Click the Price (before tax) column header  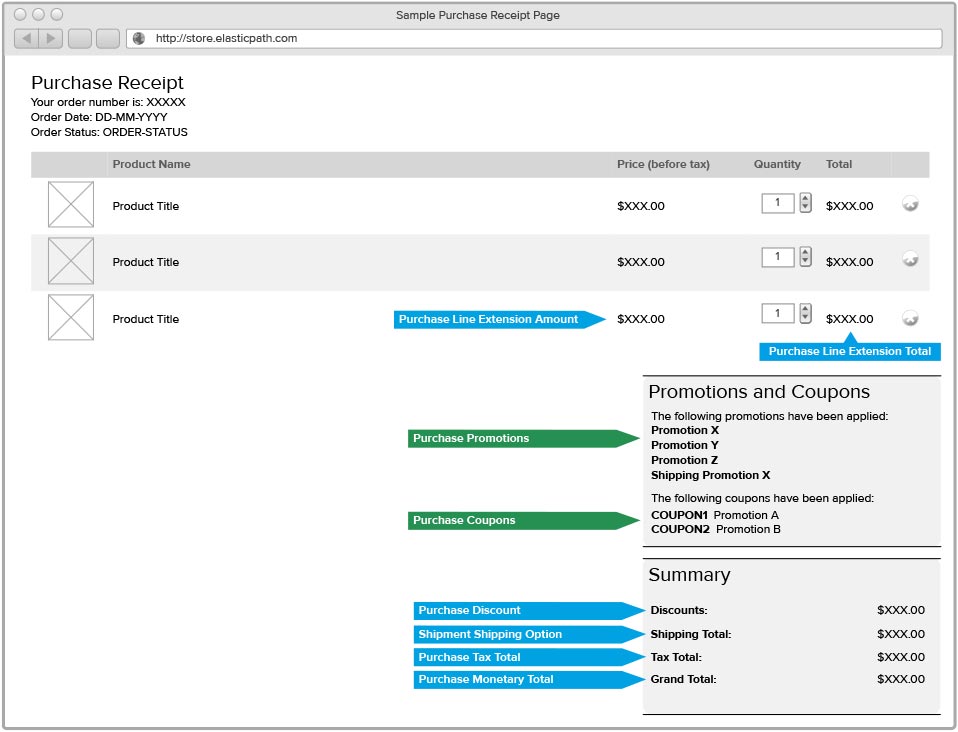tap(663, 164)
